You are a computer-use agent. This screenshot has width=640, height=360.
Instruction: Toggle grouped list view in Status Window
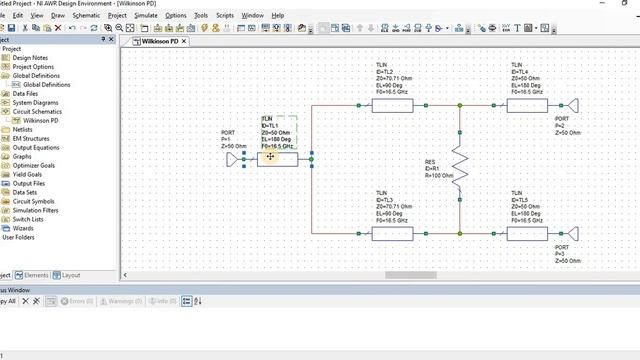point(187,301)
